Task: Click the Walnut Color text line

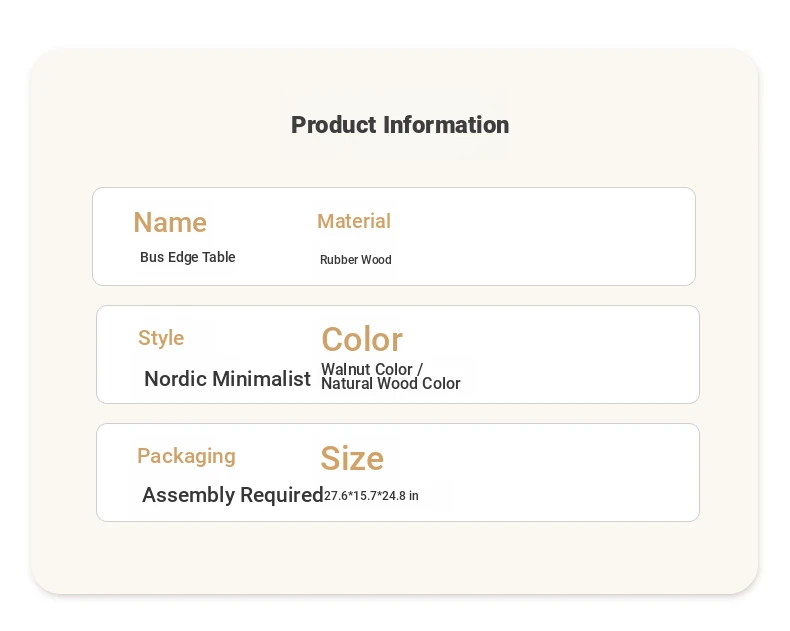Action: pos(372,369)
